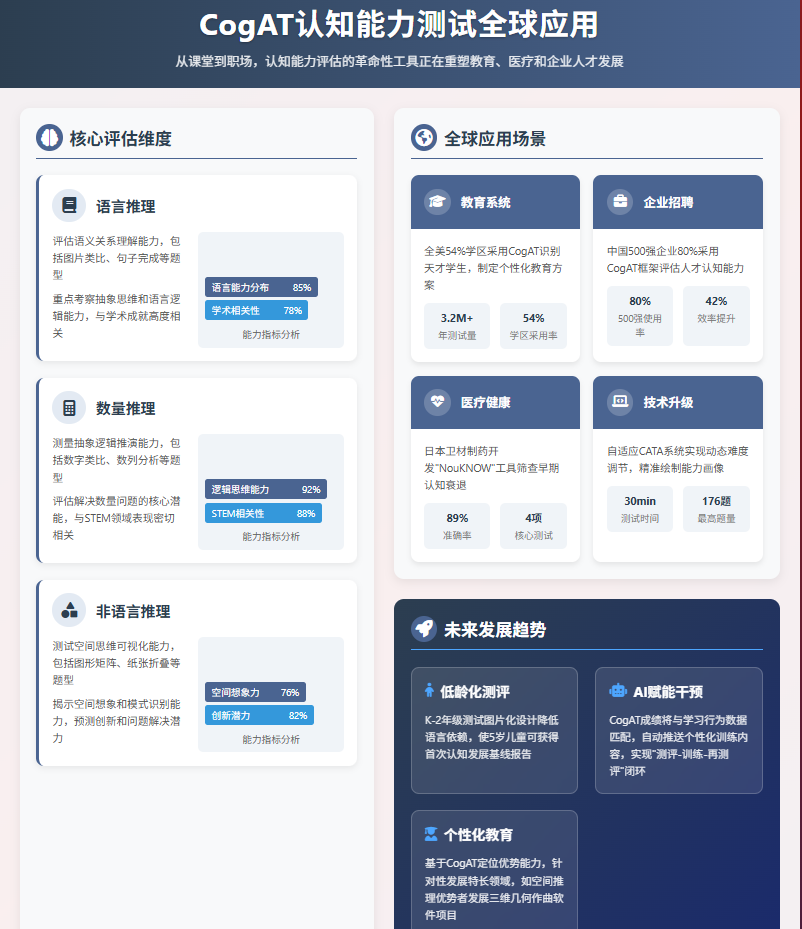Click the 未来发展趋势 section heading
This screenshot has height=929, width=802.
click(x=495, y=630)
